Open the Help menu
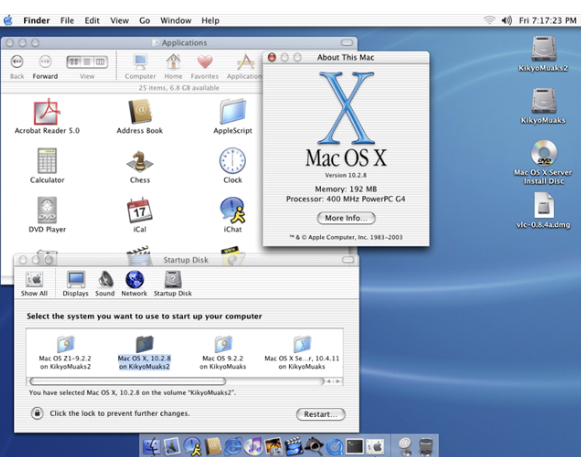The width and height of the screenshot is (581, 457). (210, 20)
